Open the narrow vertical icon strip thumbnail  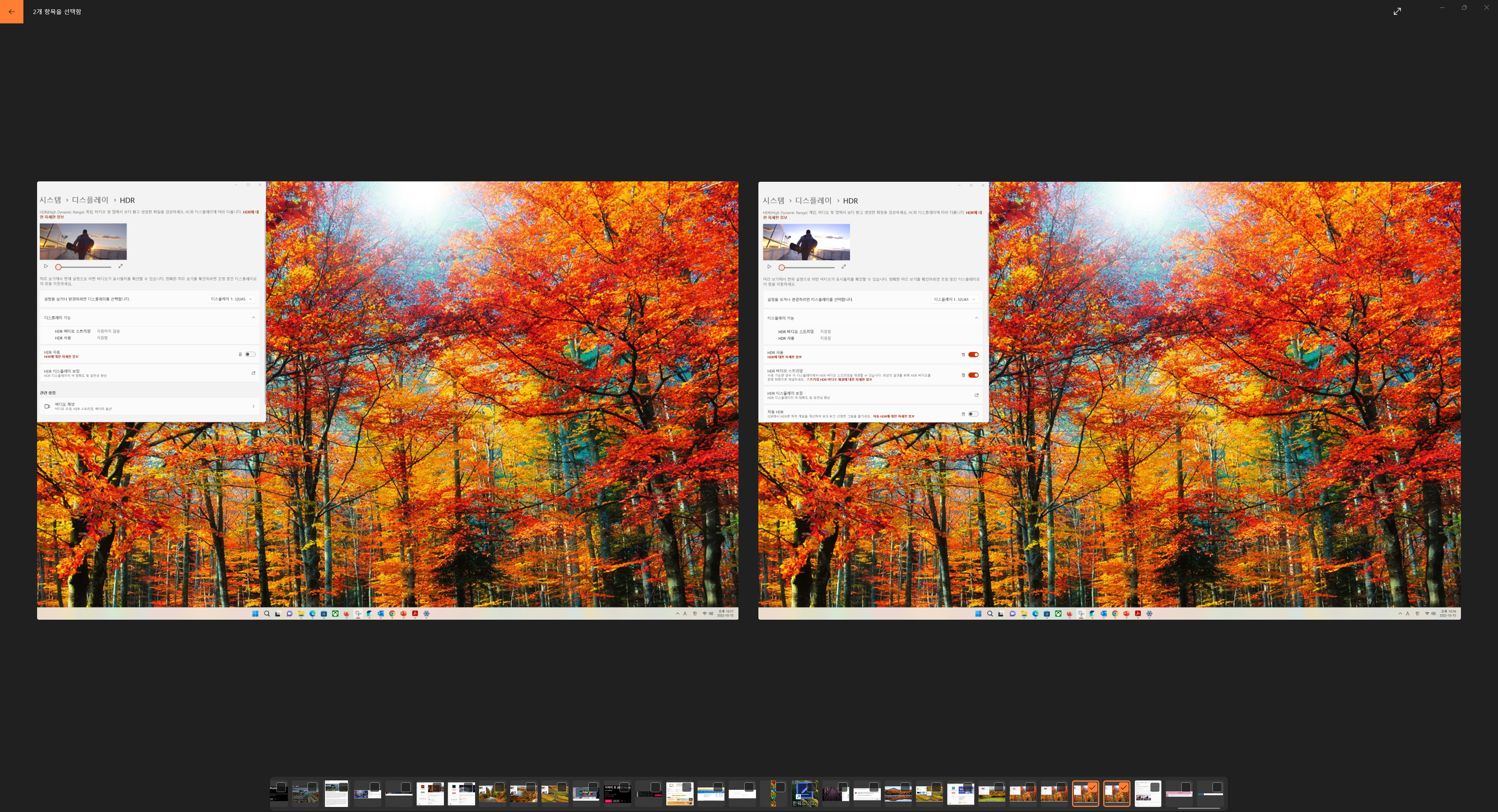click(x=774, y=794)
